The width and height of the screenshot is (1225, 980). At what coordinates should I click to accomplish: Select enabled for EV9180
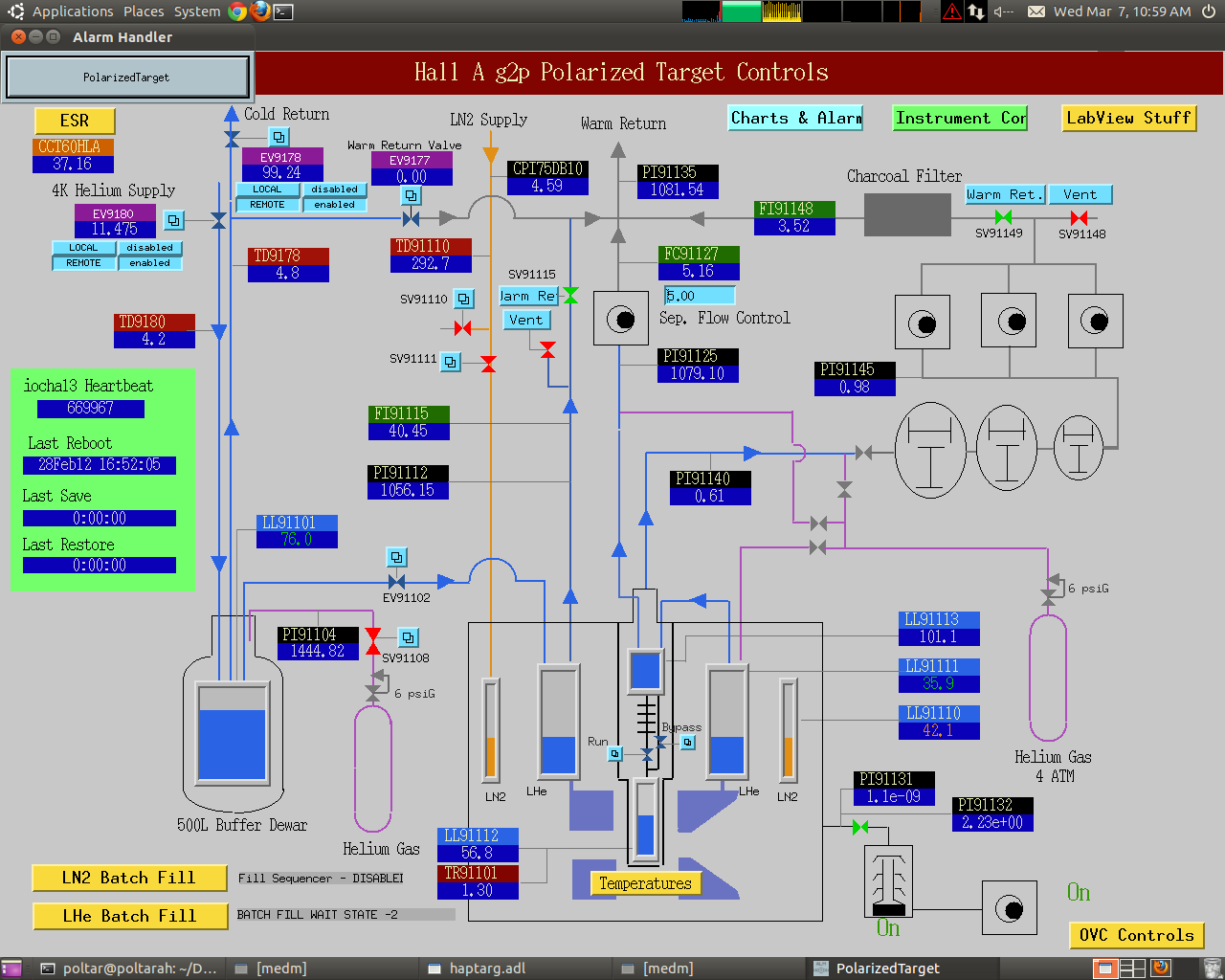[x=150, y=263]
